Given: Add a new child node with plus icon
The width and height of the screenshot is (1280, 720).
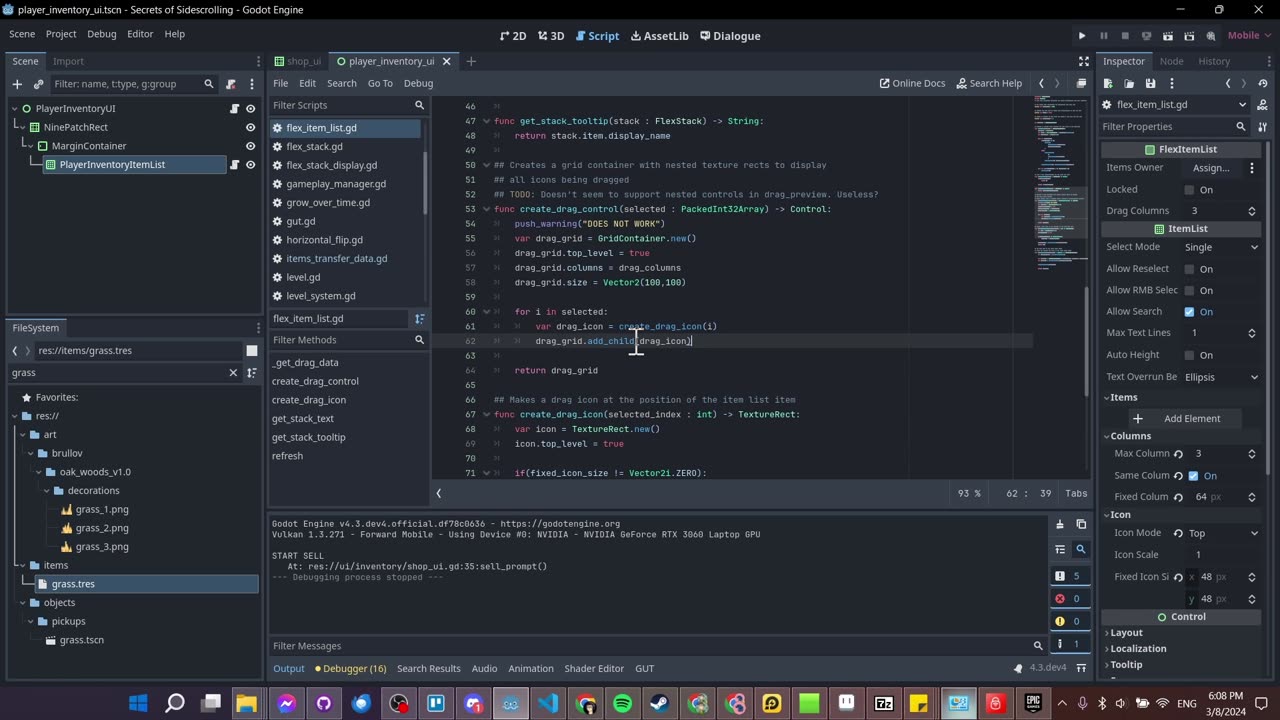Looking at the screenshot, I should pyautogui.click(x=17, y=84).
